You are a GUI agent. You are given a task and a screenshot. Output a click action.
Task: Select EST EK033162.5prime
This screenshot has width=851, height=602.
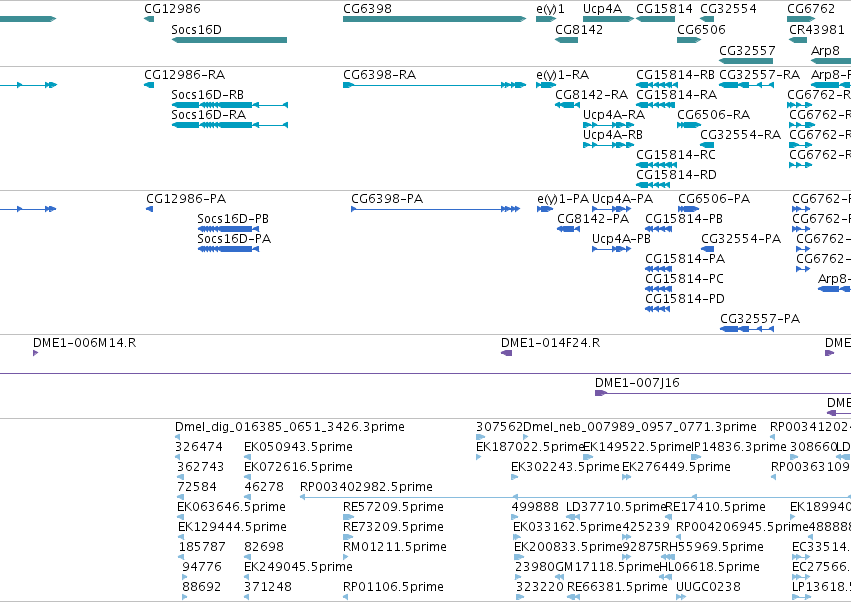tap(516, 537)
